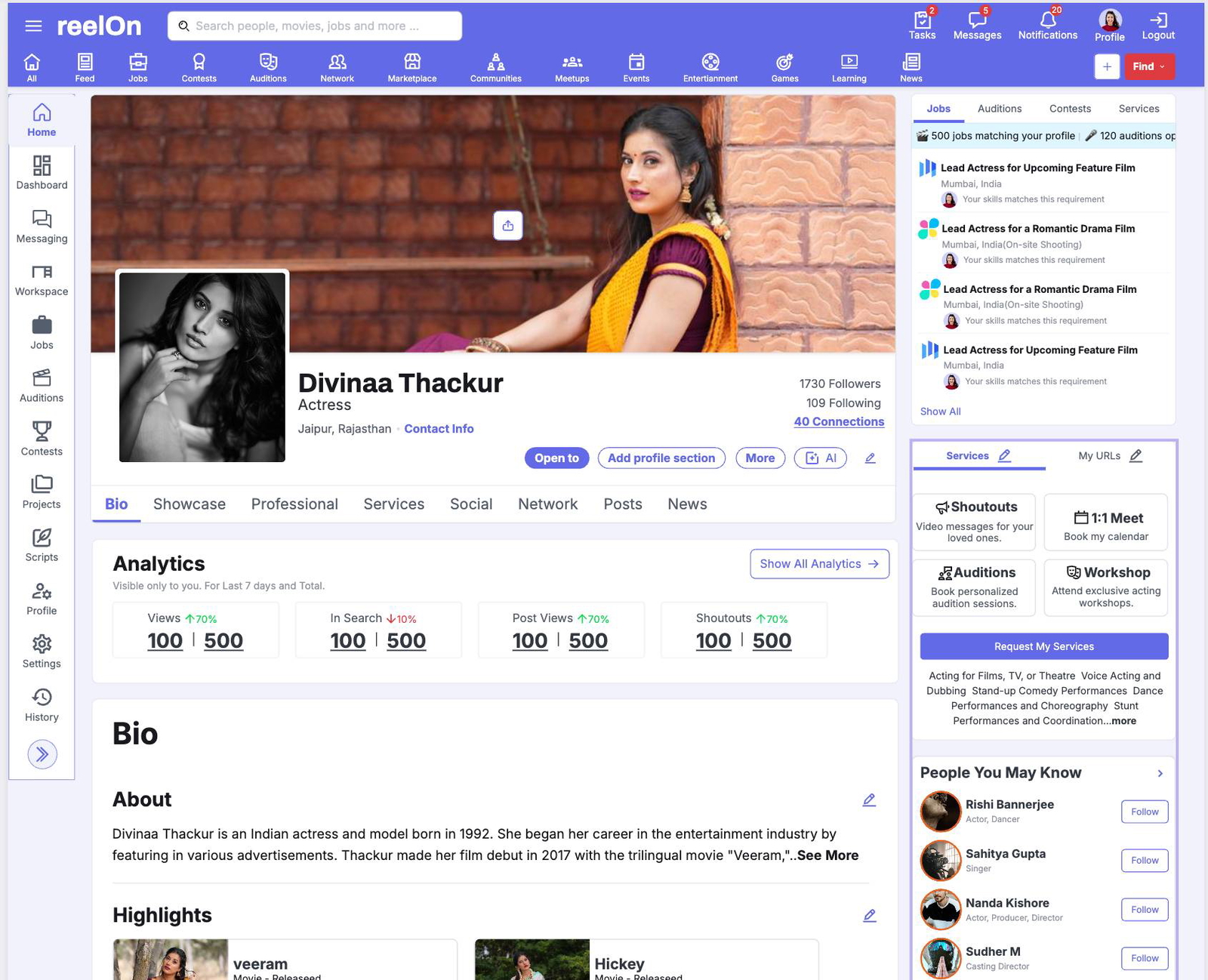The width and height of the screenshot is (1208, 980).
Task: Open Settings gear in left sidebar
Action: pos(42,652)
